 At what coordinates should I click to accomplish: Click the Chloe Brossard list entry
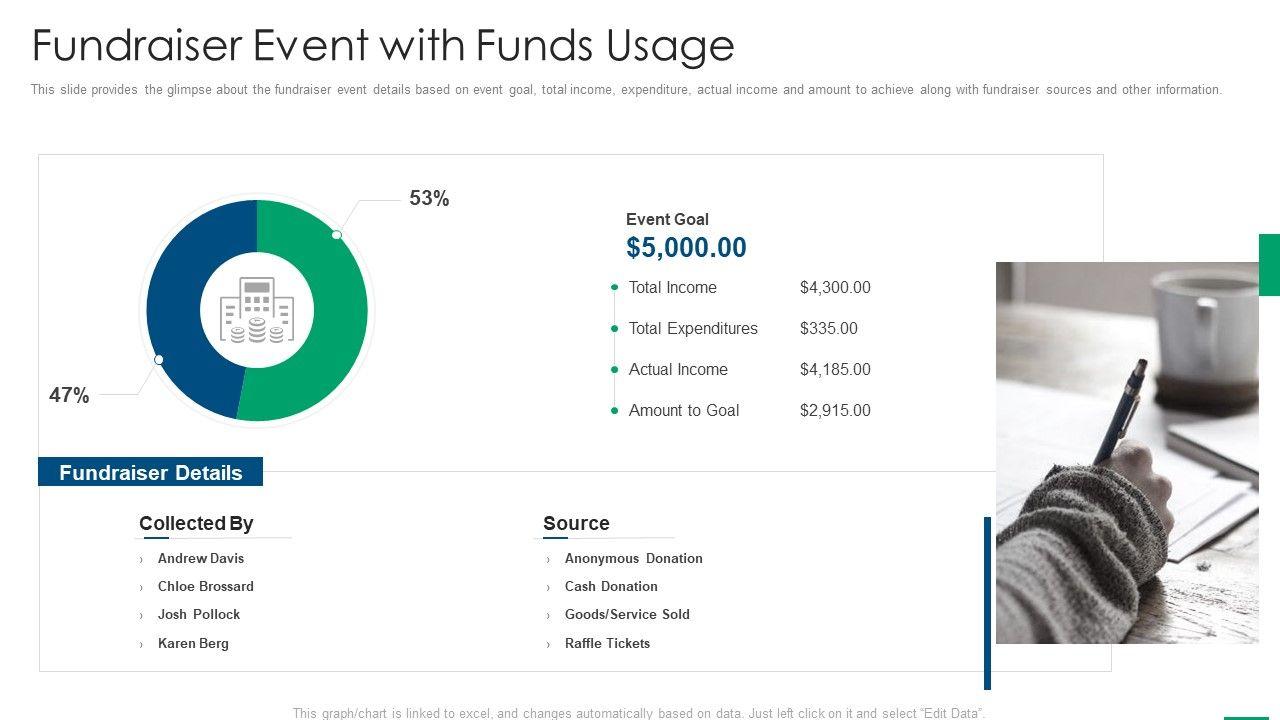[x=206, y=586]
